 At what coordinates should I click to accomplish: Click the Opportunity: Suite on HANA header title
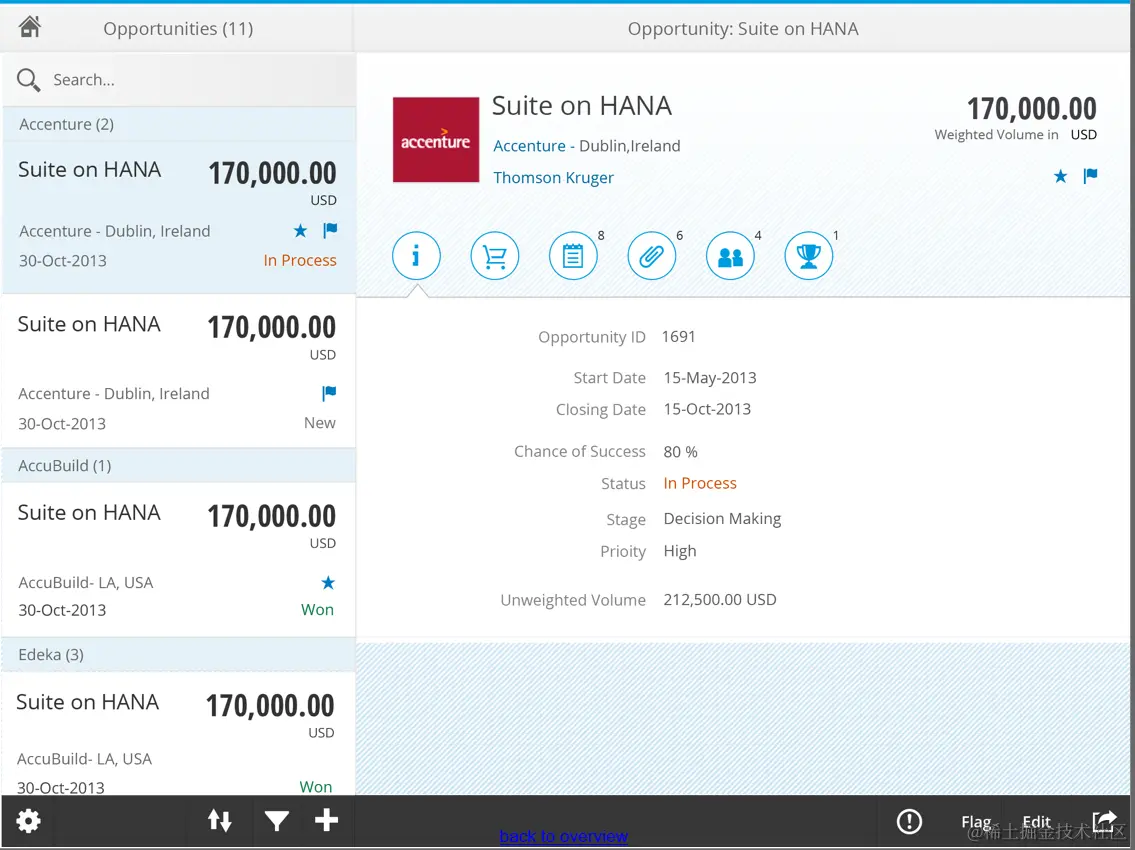(x=743, y=28)
